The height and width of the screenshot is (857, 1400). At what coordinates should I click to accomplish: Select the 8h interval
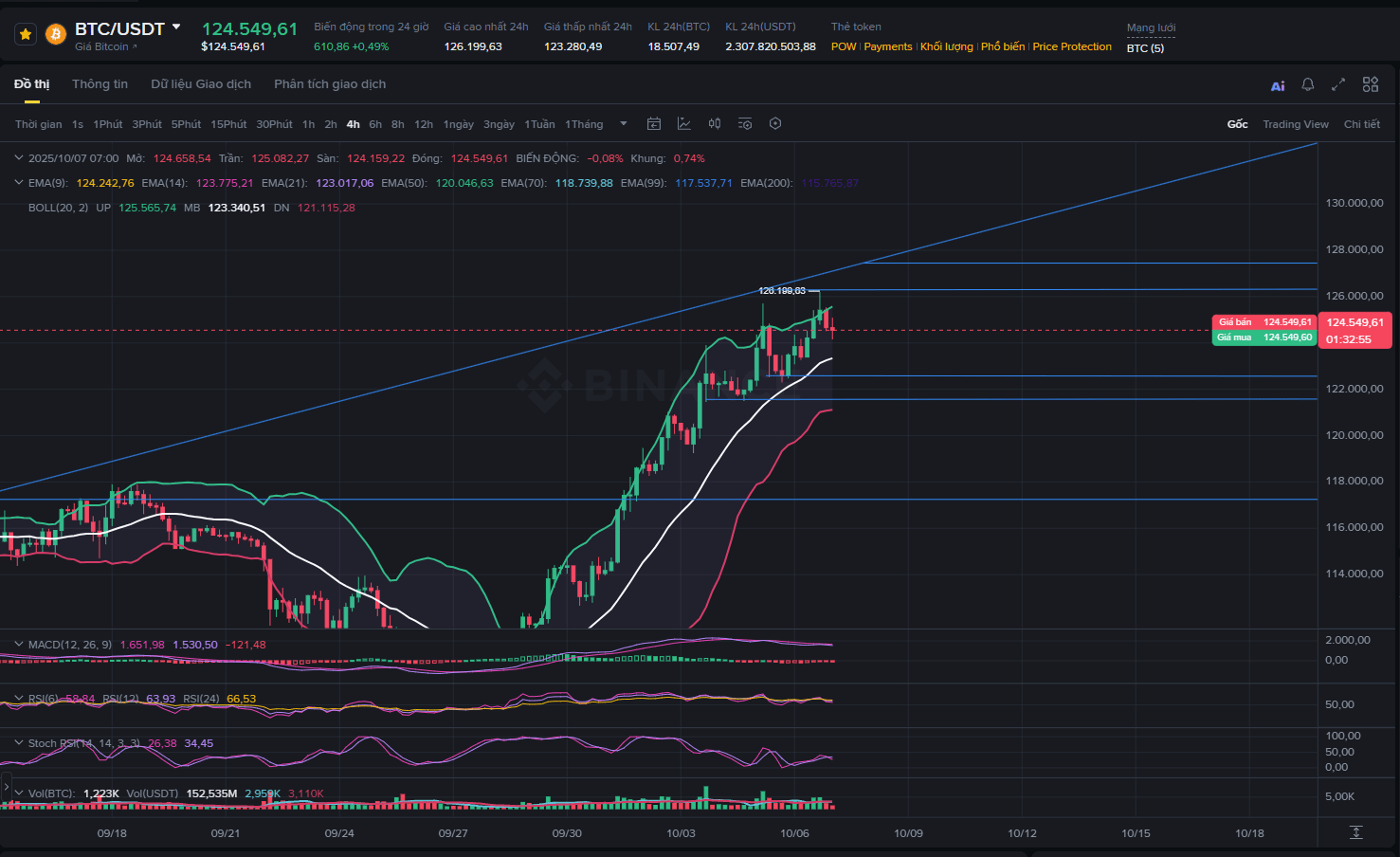[398, 124]
